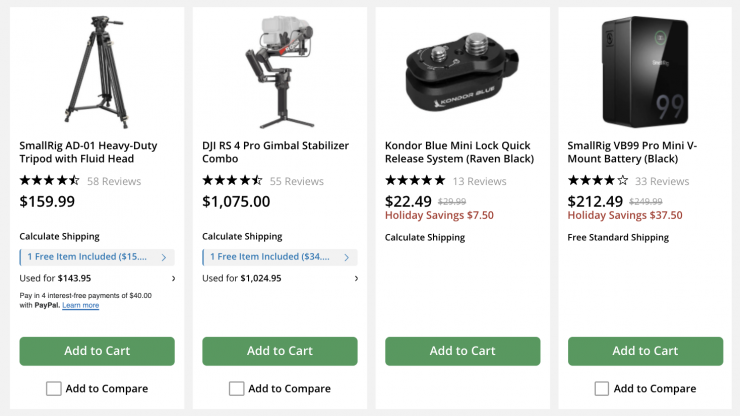Enable Add to Compare for VB99 battery
The height and width of the screenshot is (416, 740).
(x=602, y=388)
